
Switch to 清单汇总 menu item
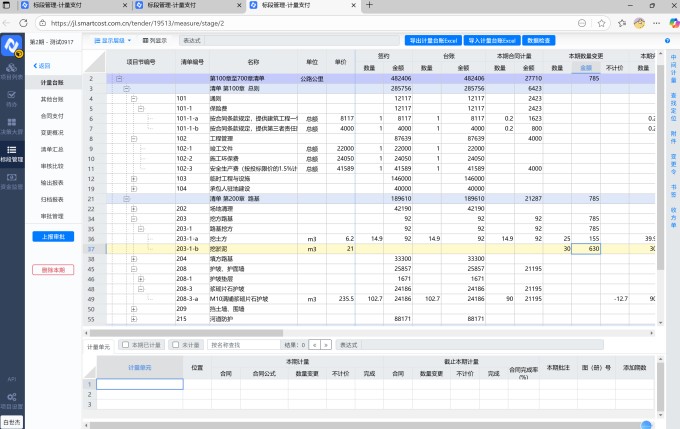pos(53,149)
